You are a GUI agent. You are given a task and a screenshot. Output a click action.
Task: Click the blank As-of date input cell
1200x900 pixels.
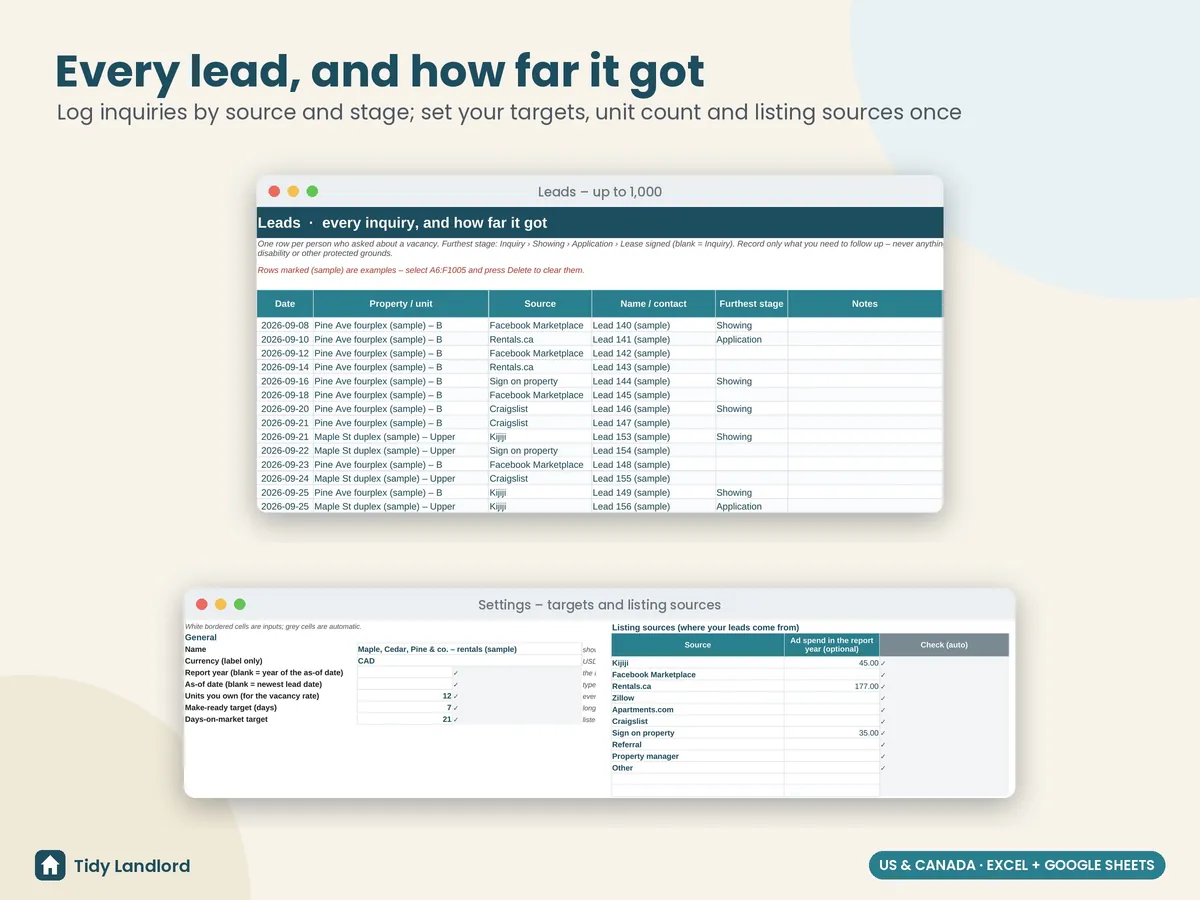click(x=404, y=685)
